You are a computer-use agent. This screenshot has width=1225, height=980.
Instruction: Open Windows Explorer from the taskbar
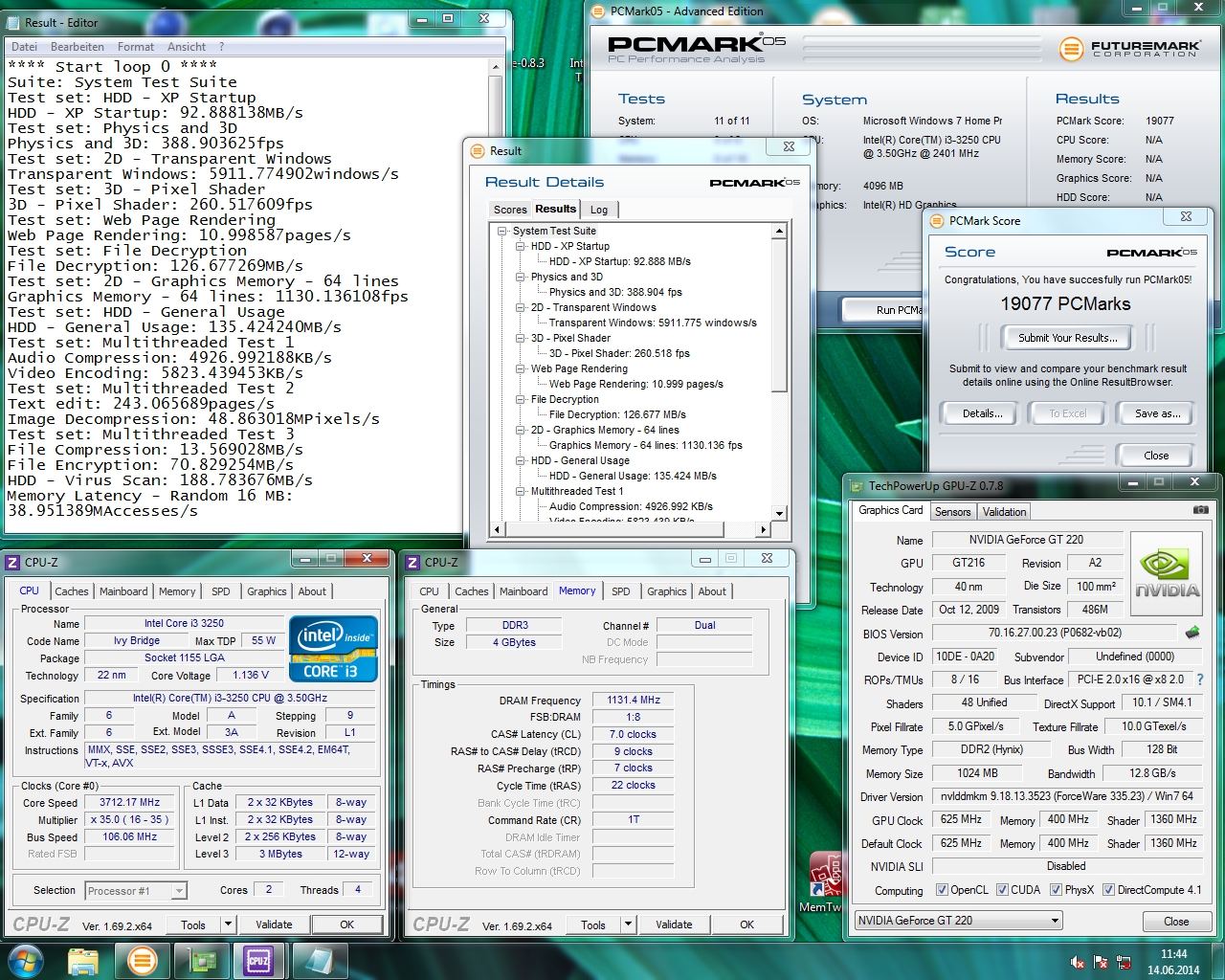(x=83, y=960)
